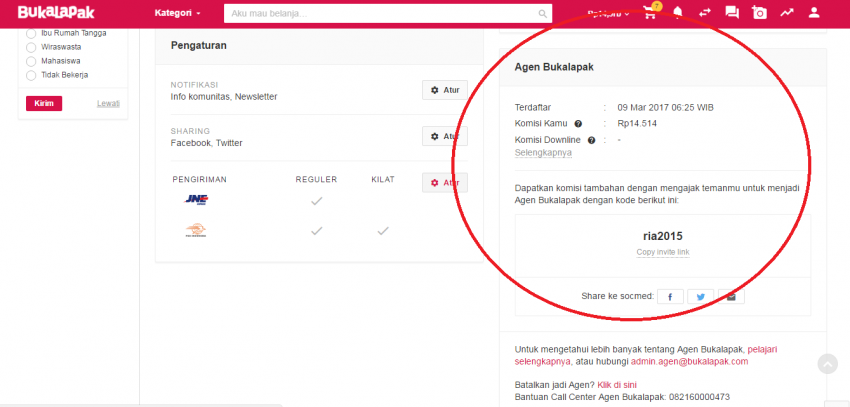Viewport: 850px width, 407px height.
Task: Open the pelajari selengkapnya link
Action: click(646, 355)
